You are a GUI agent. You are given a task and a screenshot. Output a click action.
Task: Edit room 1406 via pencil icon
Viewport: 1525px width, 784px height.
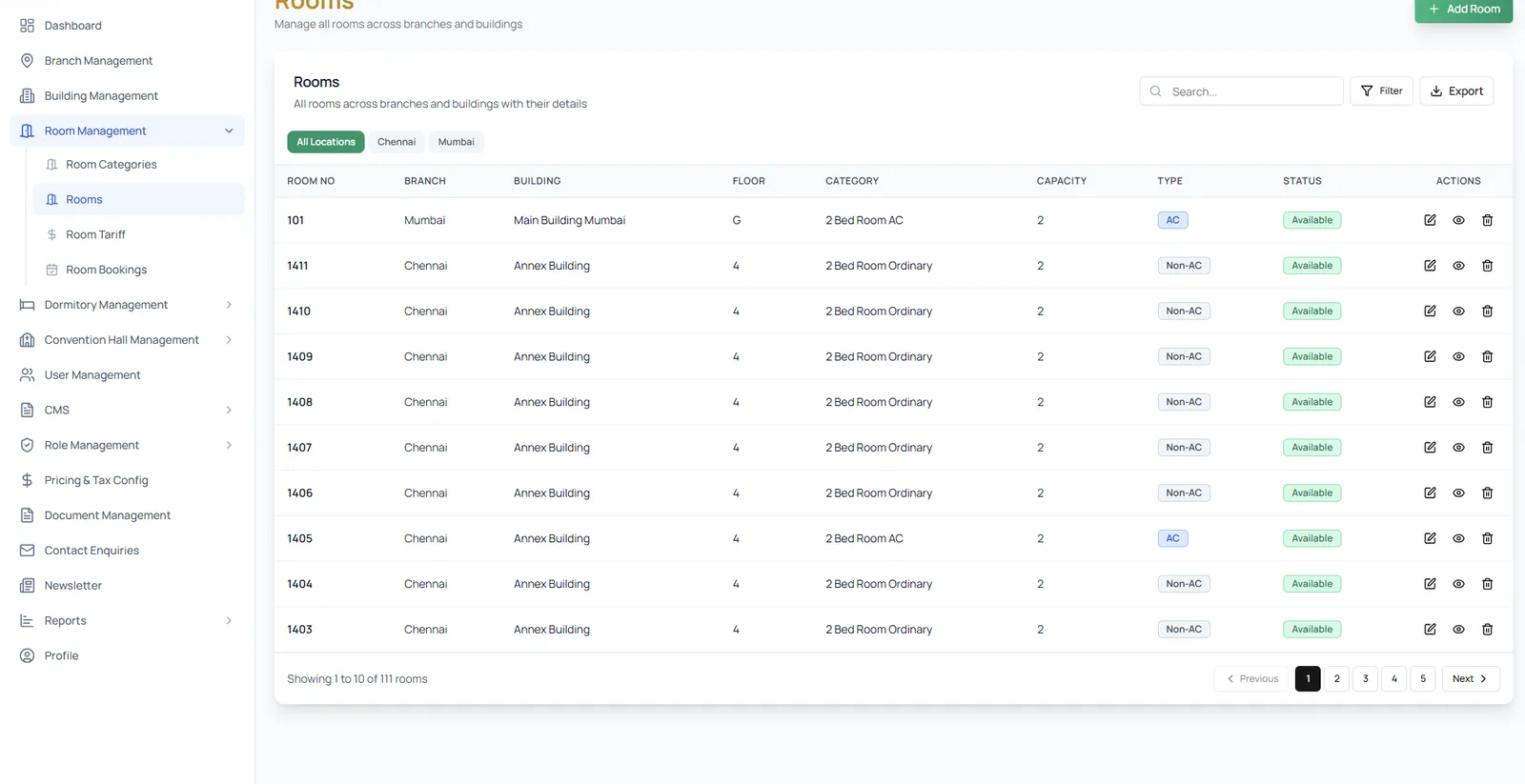click(1430, 493)
